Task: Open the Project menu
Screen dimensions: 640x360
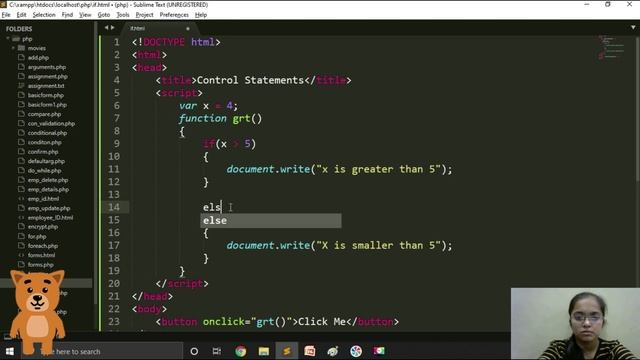Action: (144, 15)
